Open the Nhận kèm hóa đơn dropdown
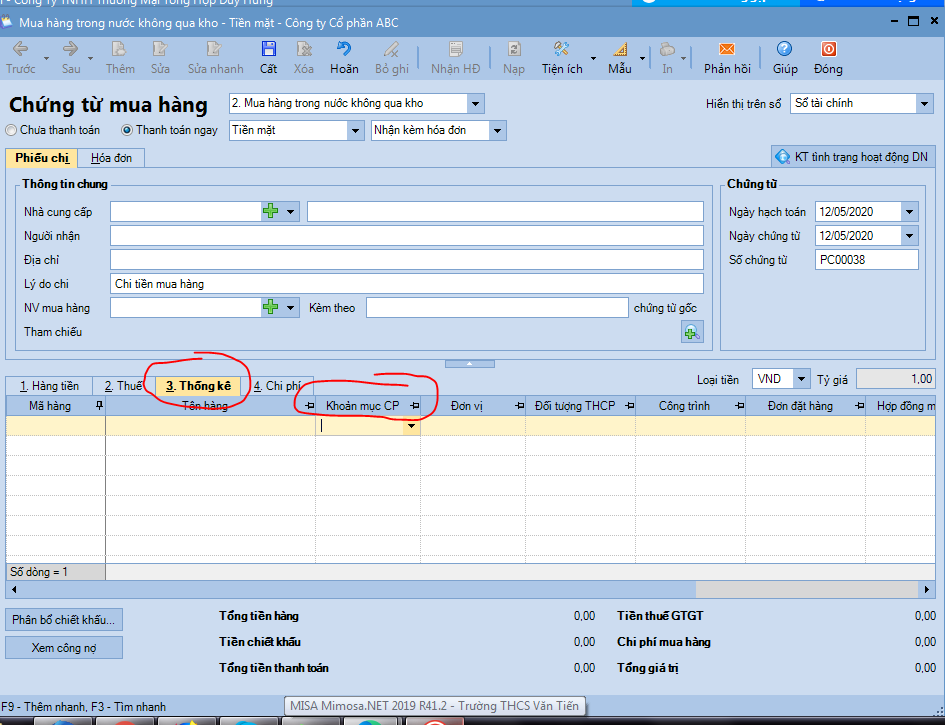 [497, 130]
